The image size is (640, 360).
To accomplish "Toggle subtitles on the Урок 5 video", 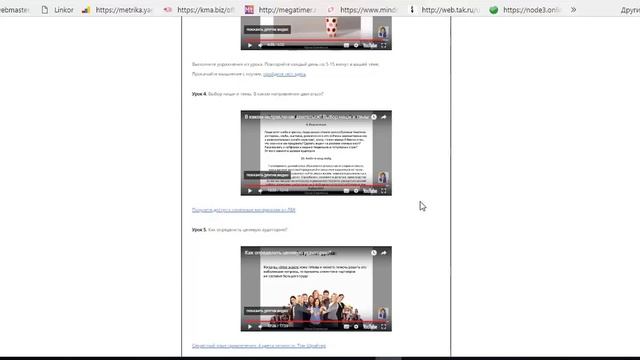I will [x=346, y=327].
